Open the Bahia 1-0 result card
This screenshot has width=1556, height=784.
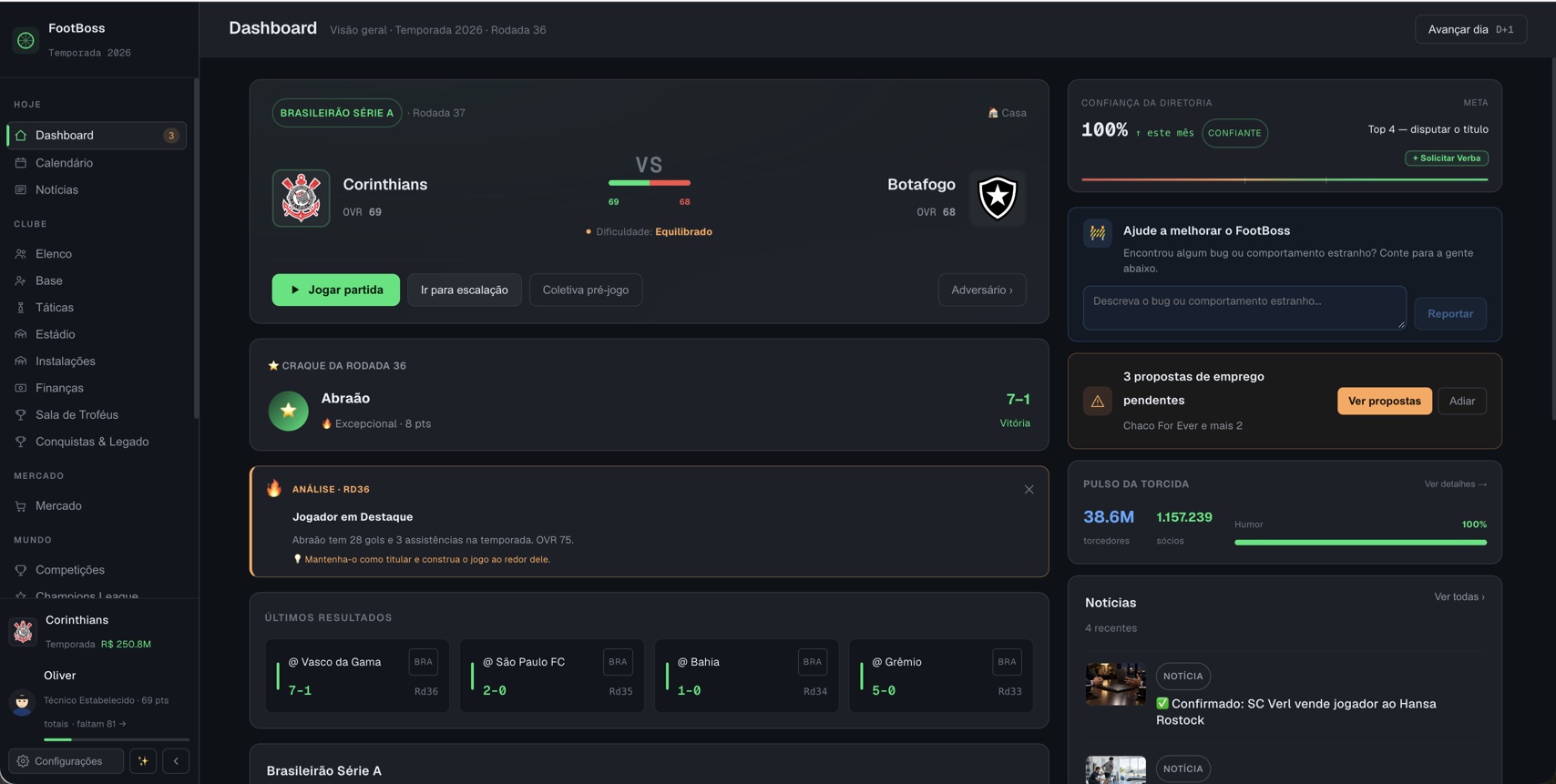click(x=746, y=676)
